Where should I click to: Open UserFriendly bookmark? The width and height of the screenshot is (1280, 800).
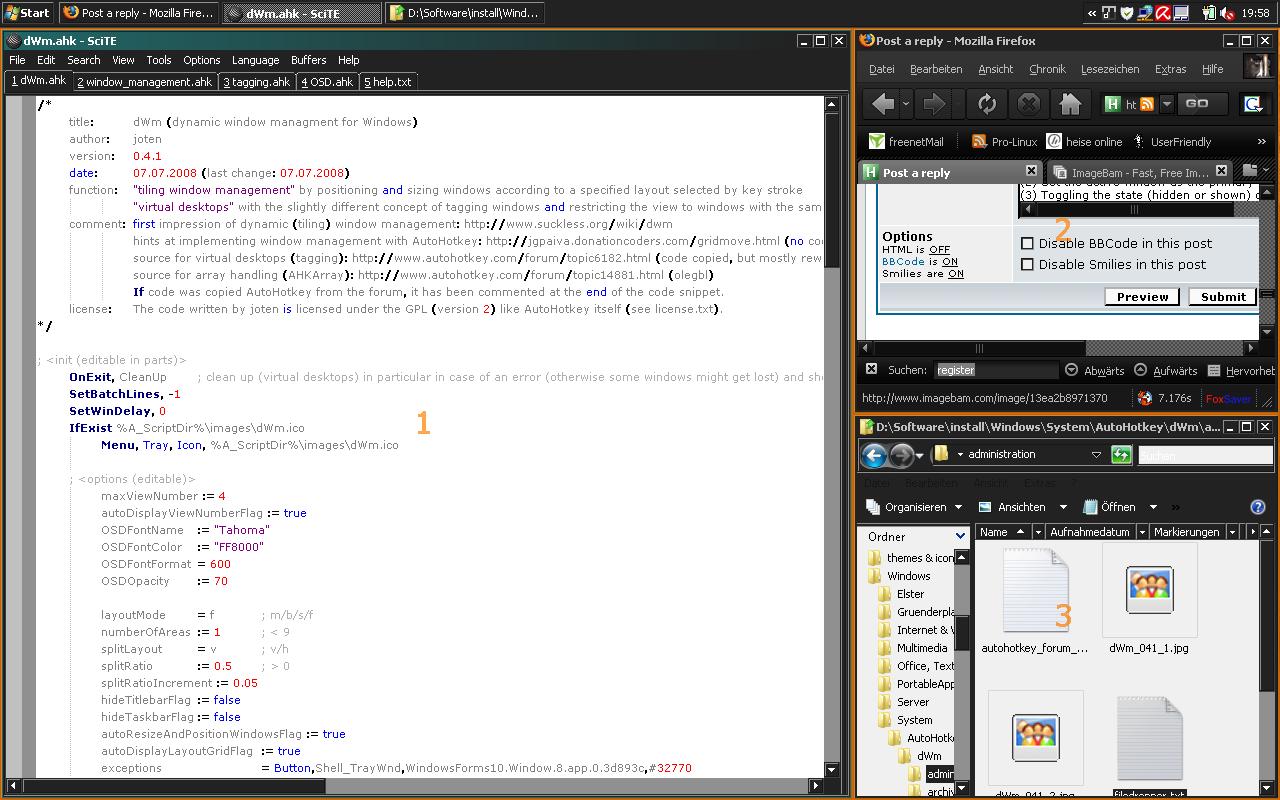[x=1171, y=142]
